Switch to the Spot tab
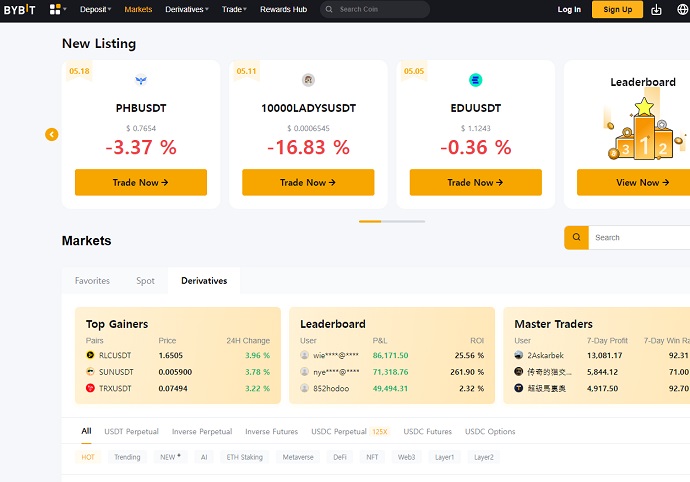 click(x=145, y=281)
